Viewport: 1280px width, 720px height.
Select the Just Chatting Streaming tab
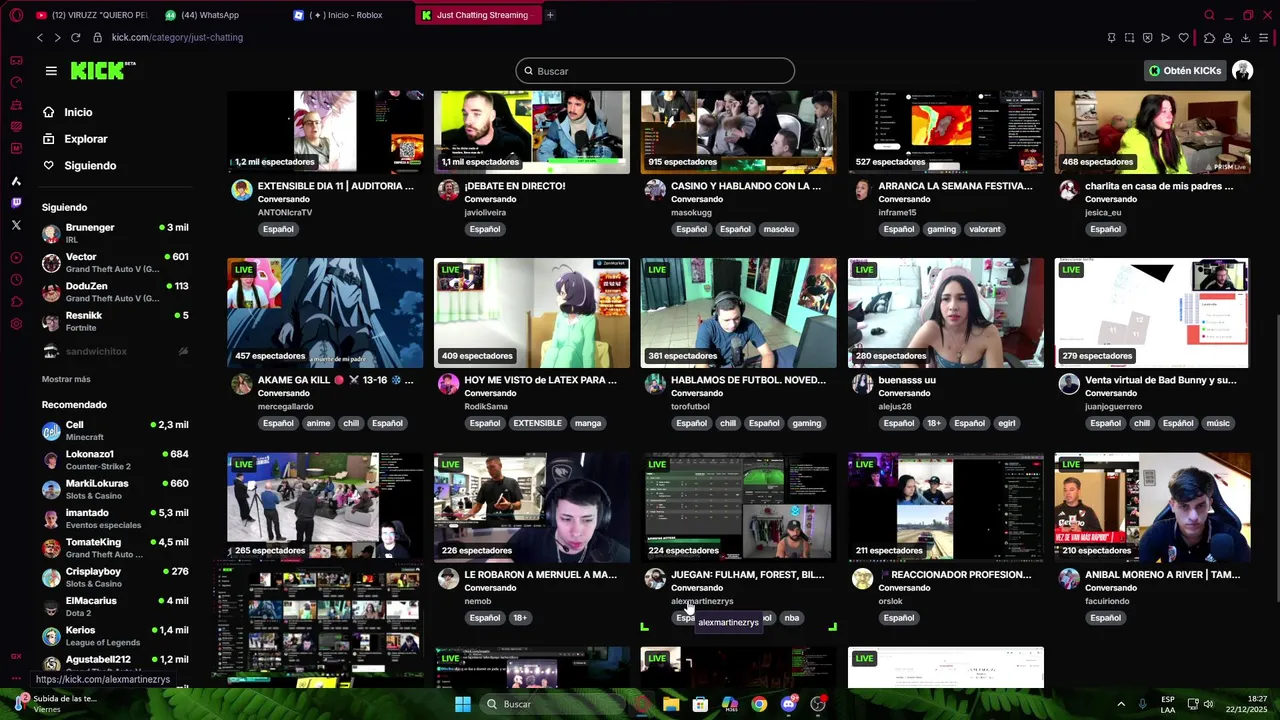coord(480,15)
